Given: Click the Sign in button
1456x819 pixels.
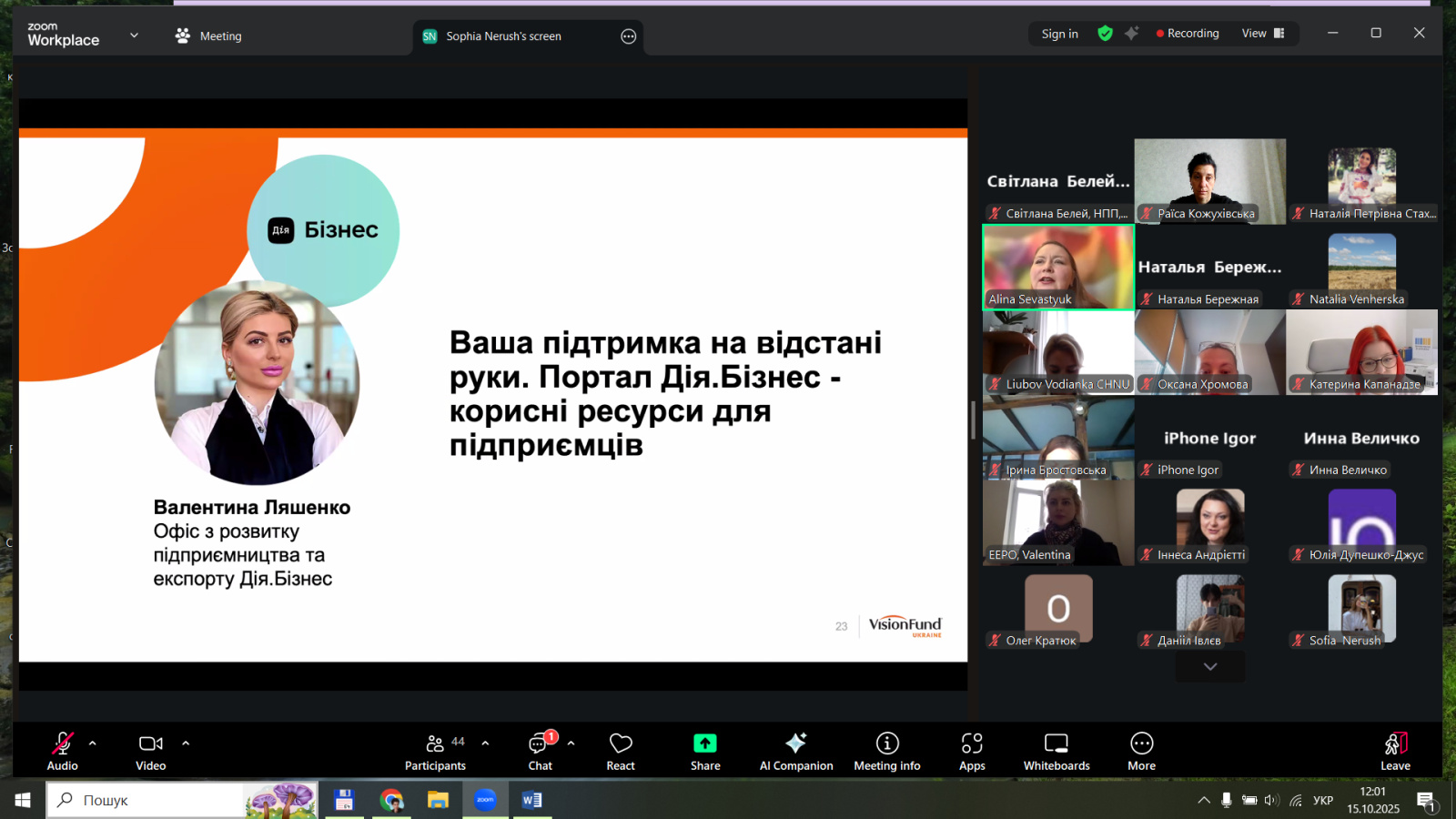Looking at the screenshot, I should pos(1059,34).
